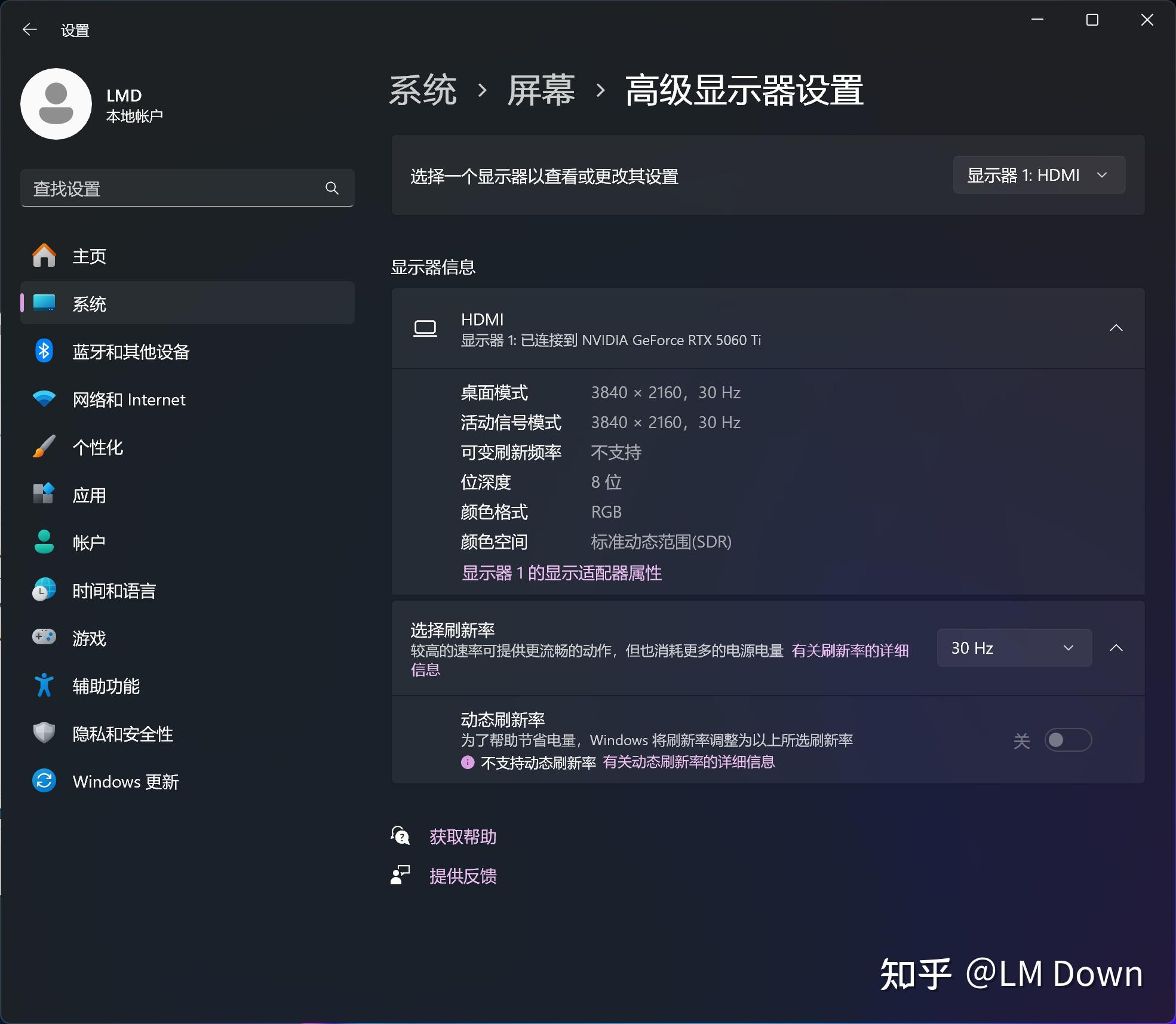Open Windows 更新 from sidebar
The height and width of the screenshot is (1024, 1176).
pyautogui.click(x=125, y=781)
